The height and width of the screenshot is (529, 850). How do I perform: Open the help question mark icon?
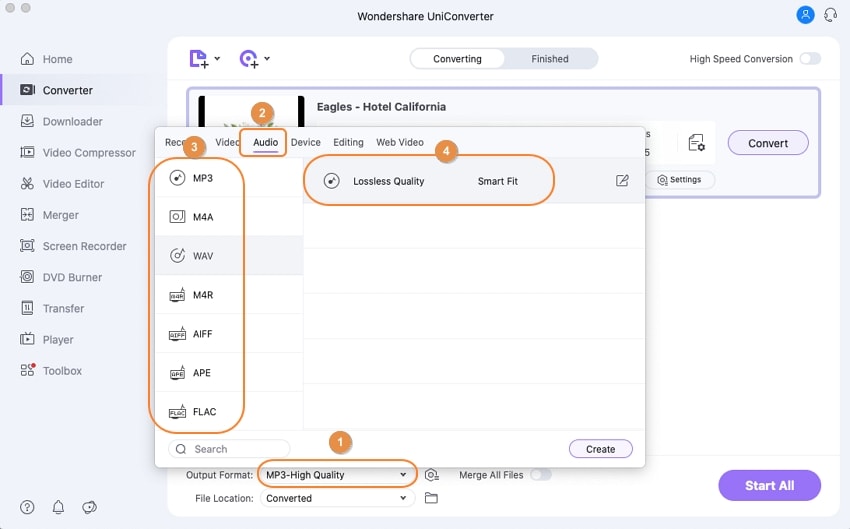point(27,507)
